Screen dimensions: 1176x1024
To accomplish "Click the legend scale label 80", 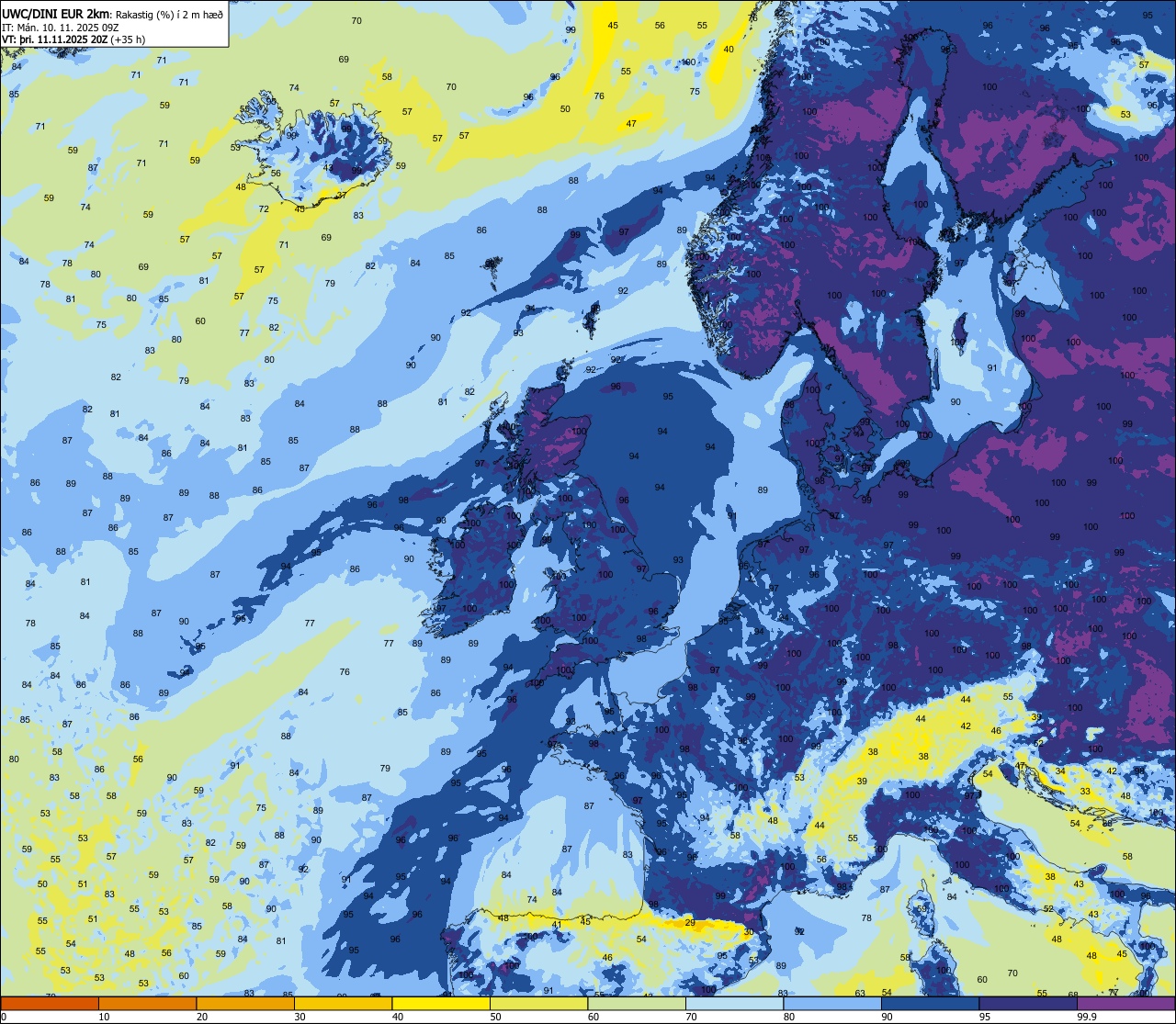I will [x=789, y=1017].
